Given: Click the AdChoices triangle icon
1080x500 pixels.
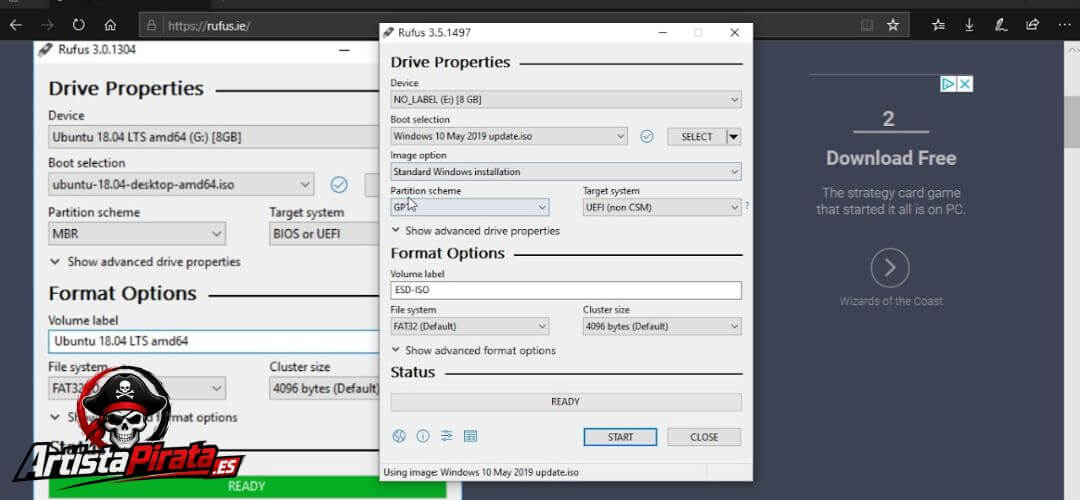Looking at the screenshot, I should click(948, 84).
